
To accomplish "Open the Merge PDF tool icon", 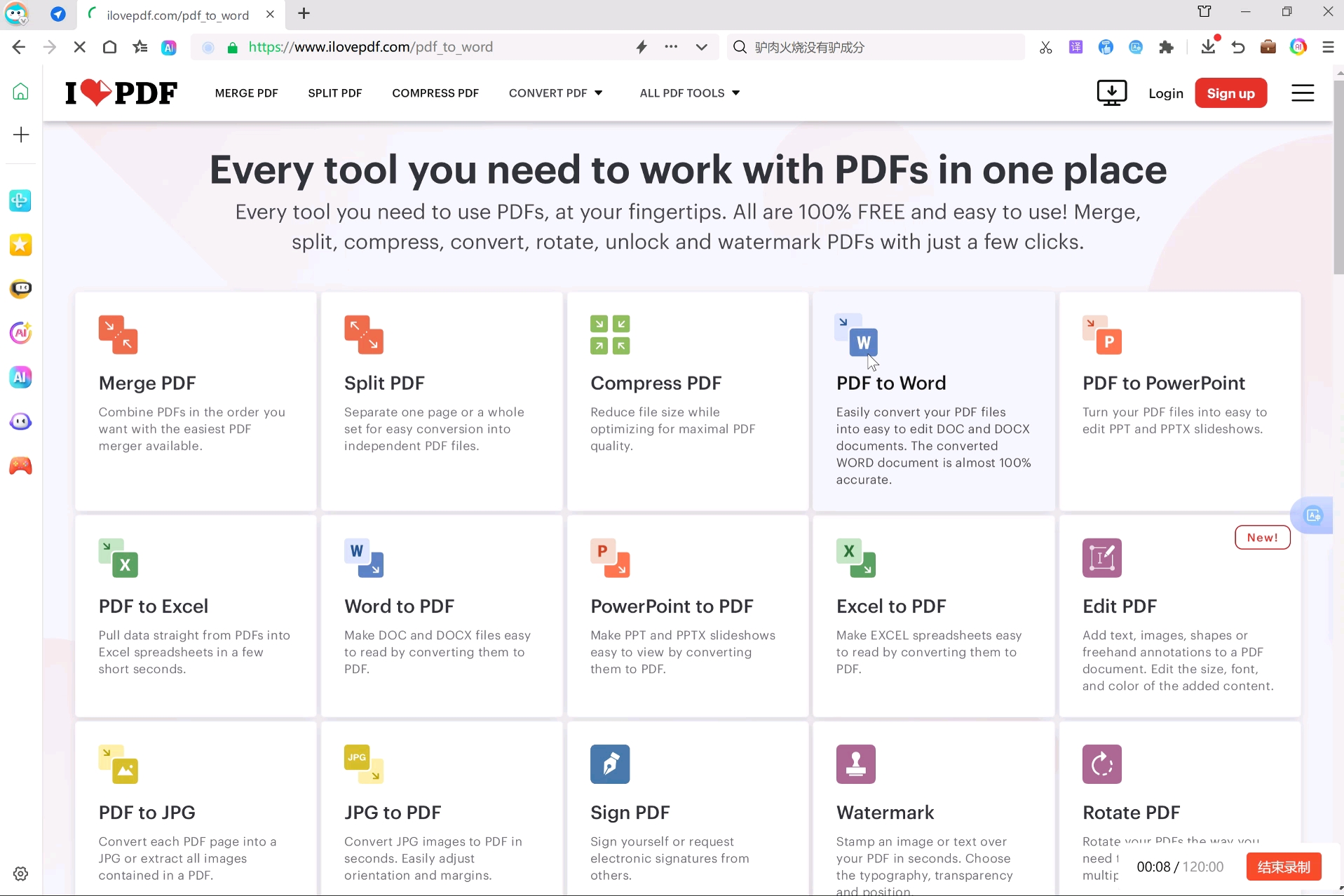I will point(118,335).
